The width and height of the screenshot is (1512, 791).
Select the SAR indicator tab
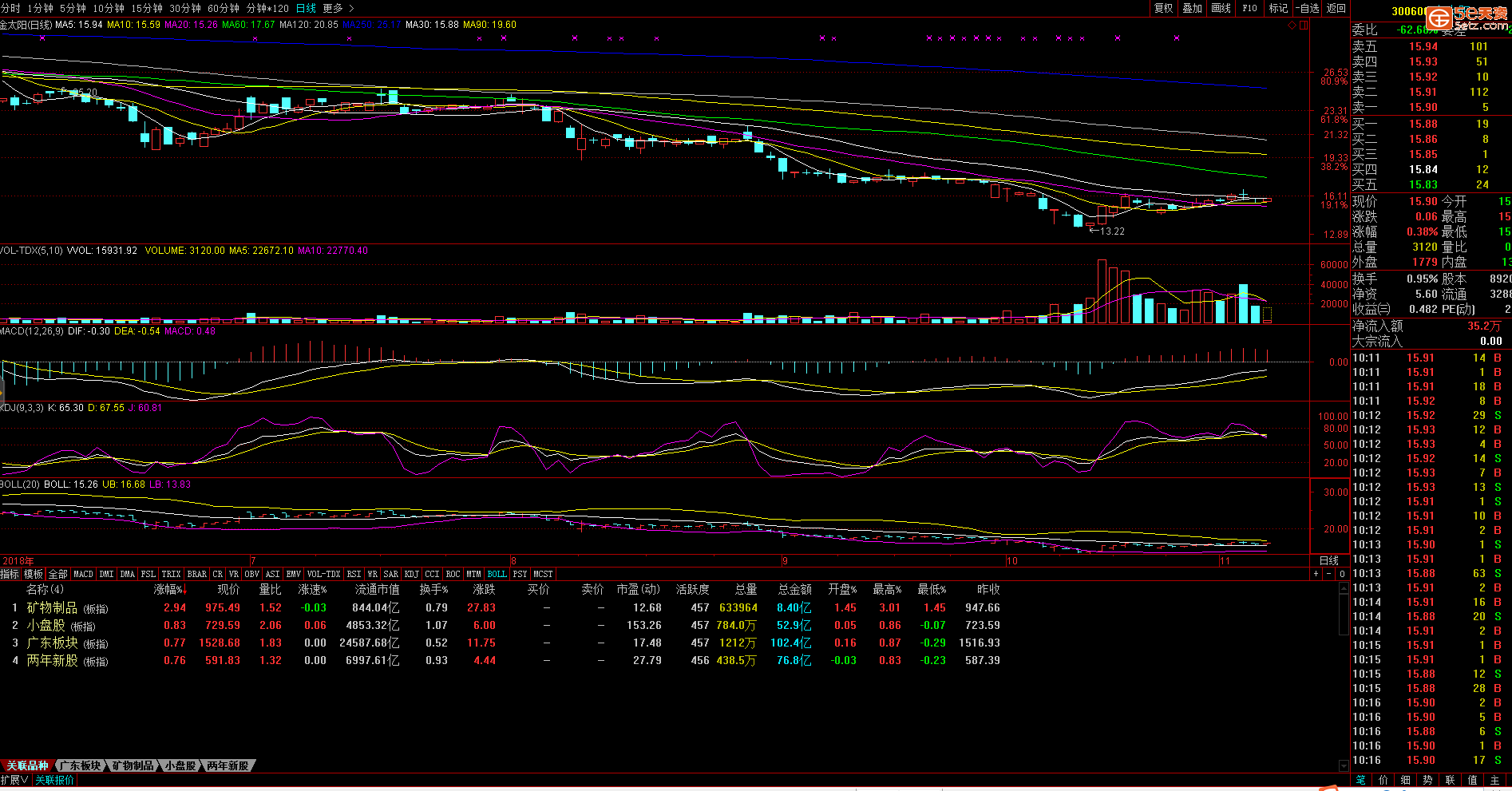pos(390,574)
